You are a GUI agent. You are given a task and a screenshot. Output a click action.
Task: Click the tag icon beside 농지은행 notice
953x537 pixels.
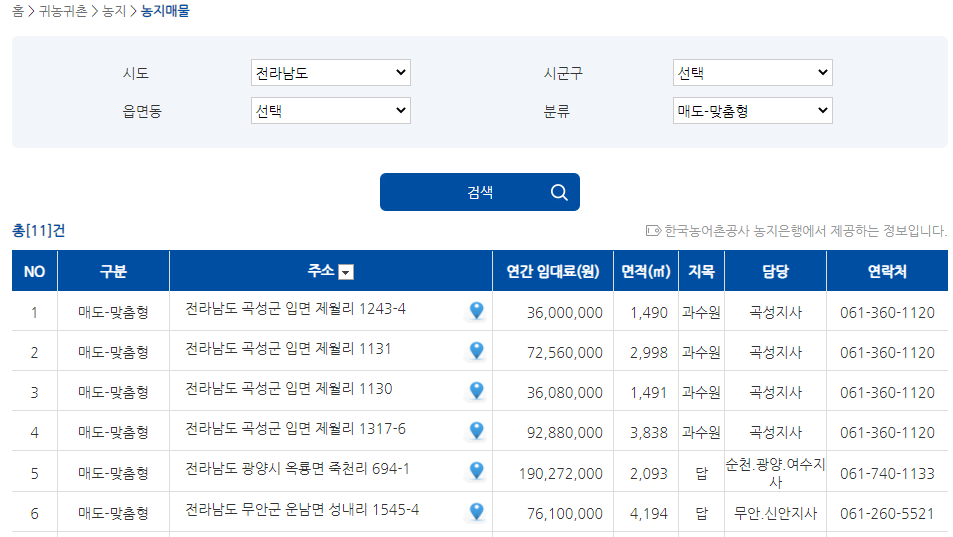coord(653,231)
